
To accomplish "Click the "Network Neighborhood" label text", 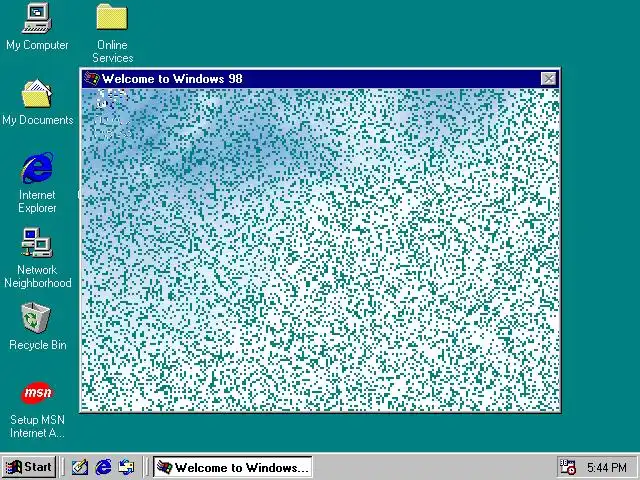I will [38, 276].
